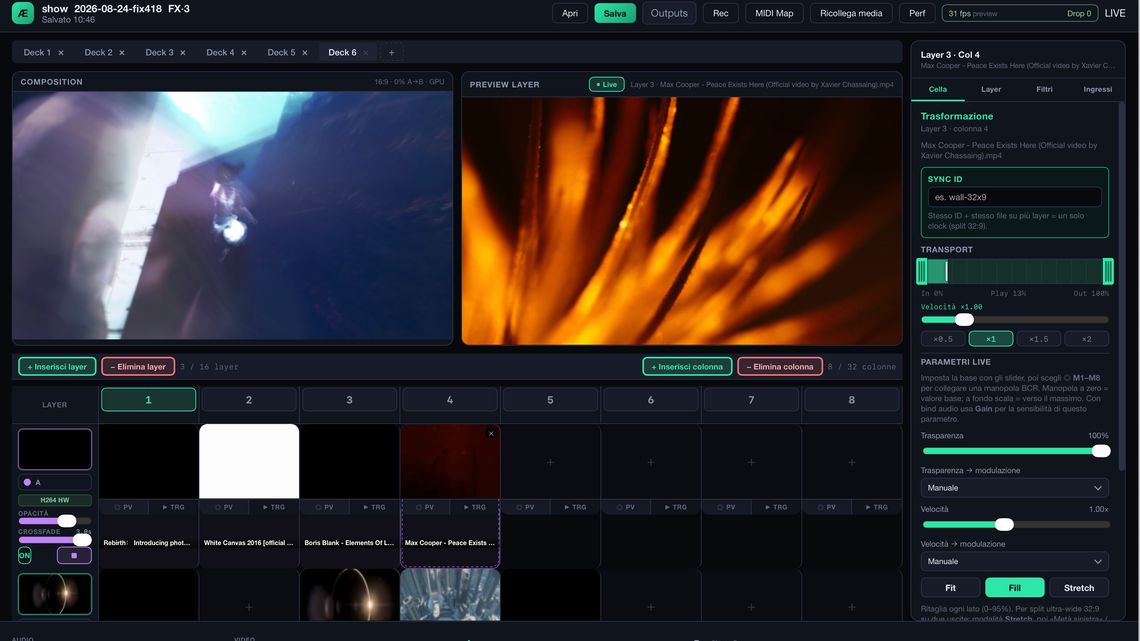
Task: Click the left In trim handle in Transport
Action: (x=922, y=271)
